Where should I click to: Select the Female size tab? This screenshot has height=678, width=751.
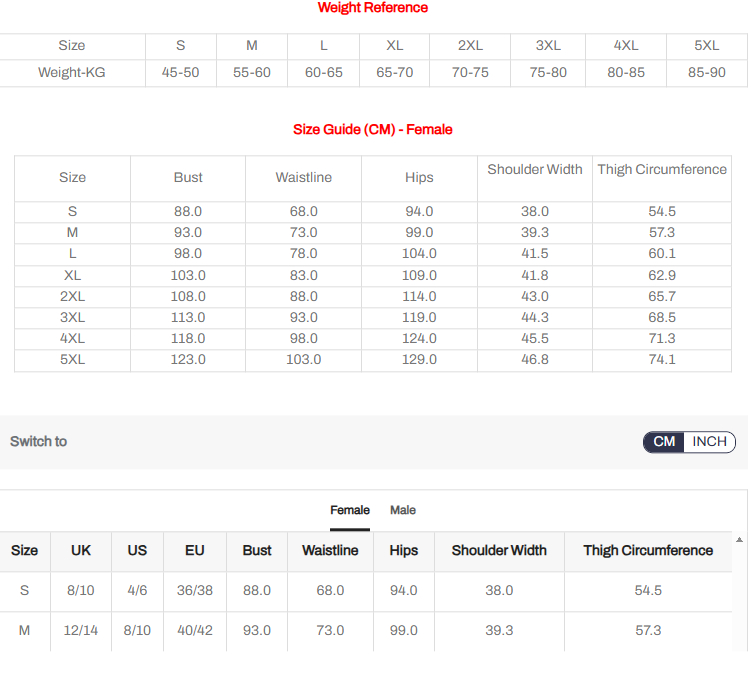pyautogui.click(x=350, y=510)
